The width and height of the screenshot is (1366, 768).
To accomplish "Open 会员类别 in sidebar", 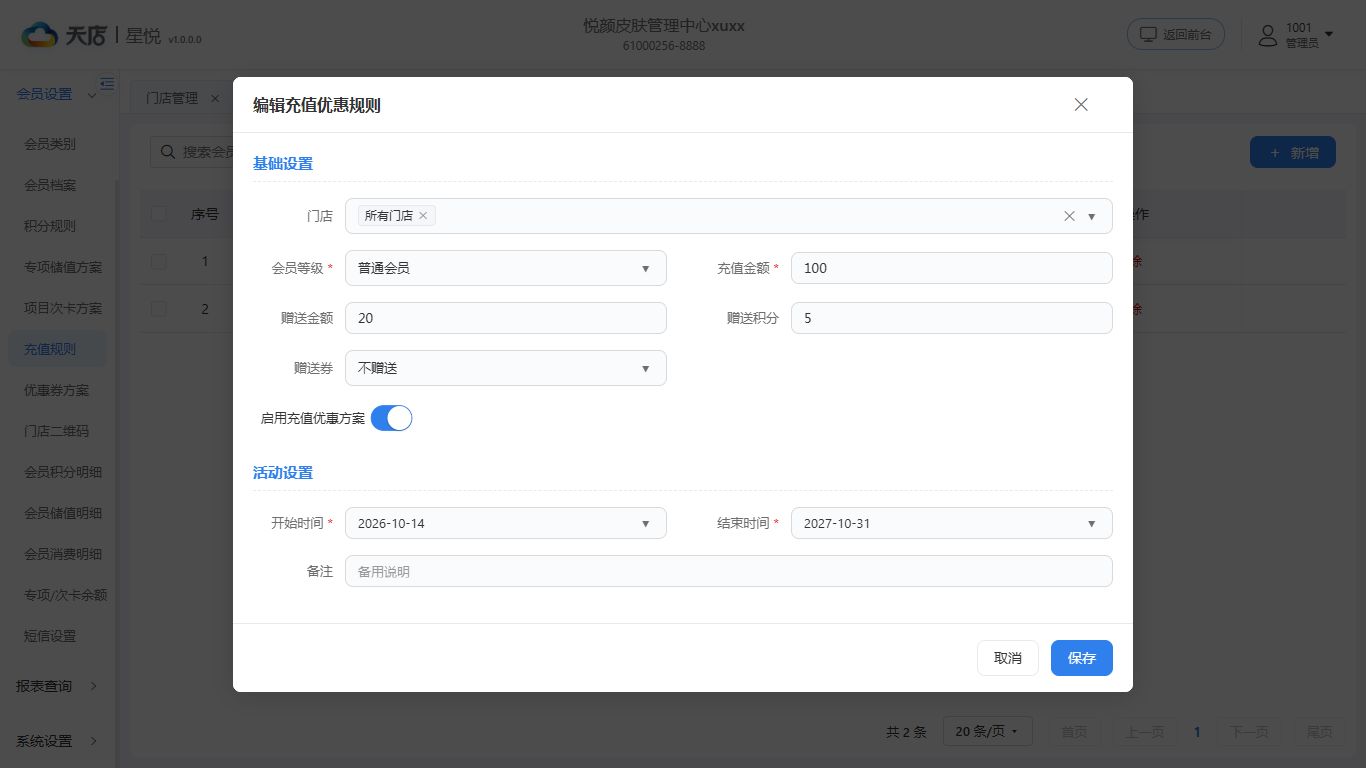I will pyautogui.click(x=50, y=144).
